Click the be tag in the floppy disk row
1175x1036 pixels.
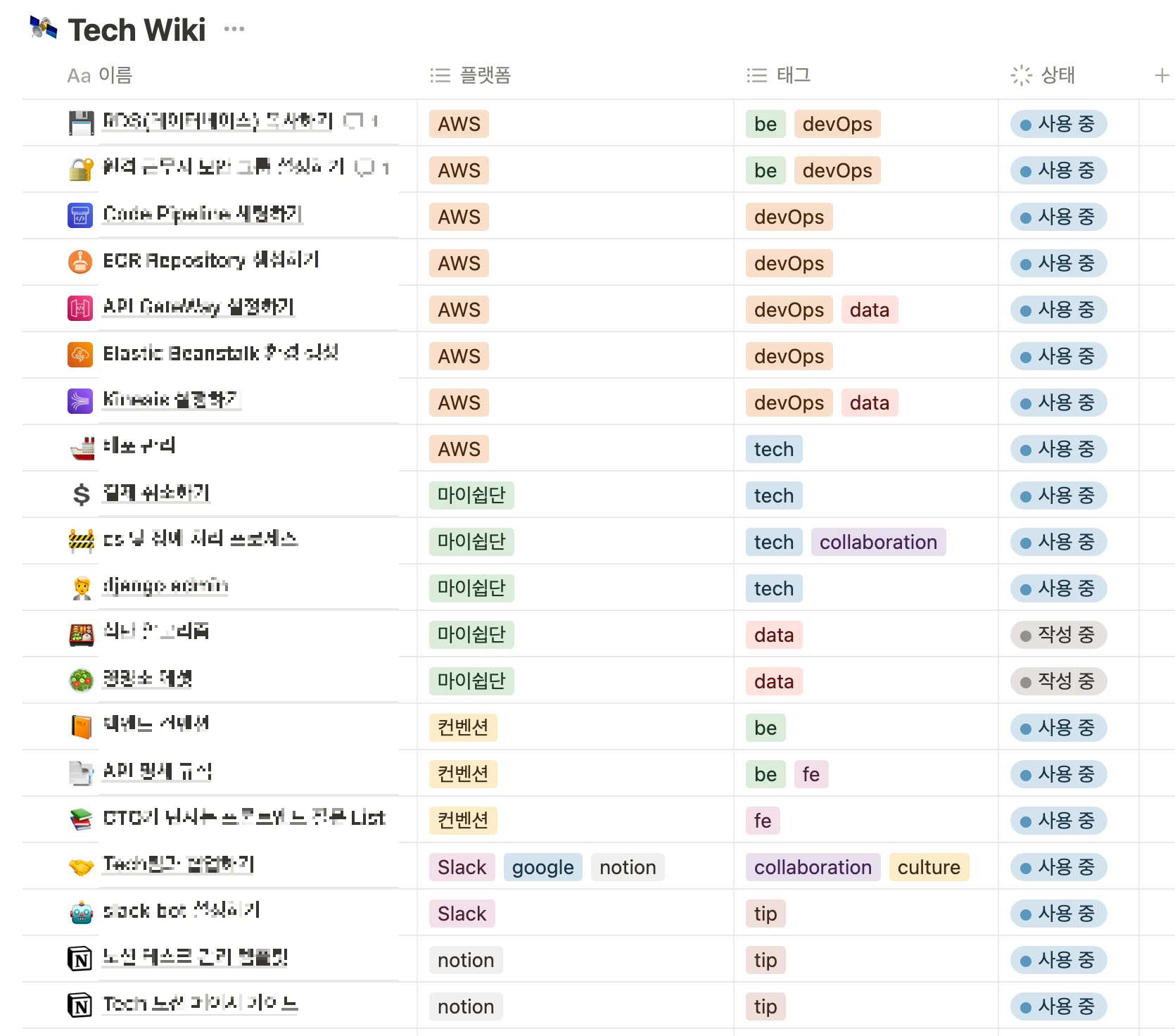(766, 124)
